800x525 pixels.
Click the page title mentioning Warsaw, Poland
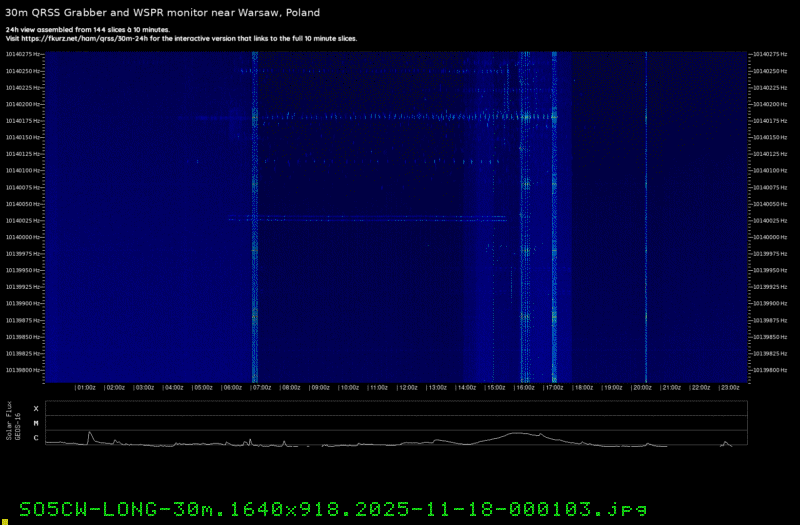(x=164, y=12)
